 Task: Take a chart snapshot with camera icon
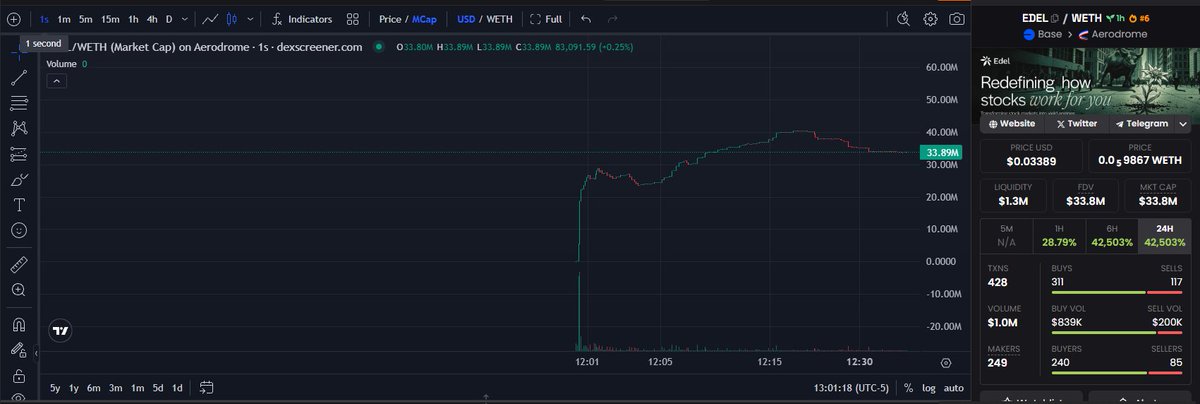(x=958, y=18)
